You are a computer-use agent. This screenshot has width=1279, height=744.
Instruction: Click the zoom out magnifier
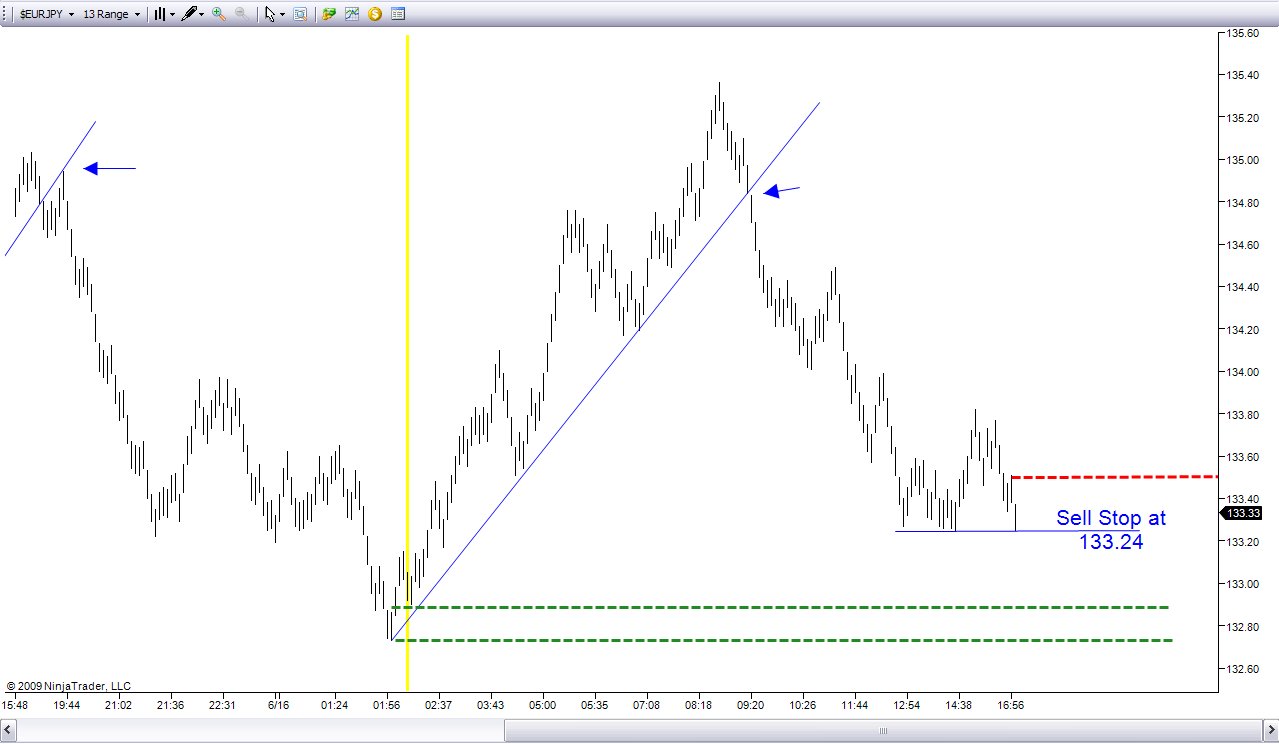tap(241, 14)
